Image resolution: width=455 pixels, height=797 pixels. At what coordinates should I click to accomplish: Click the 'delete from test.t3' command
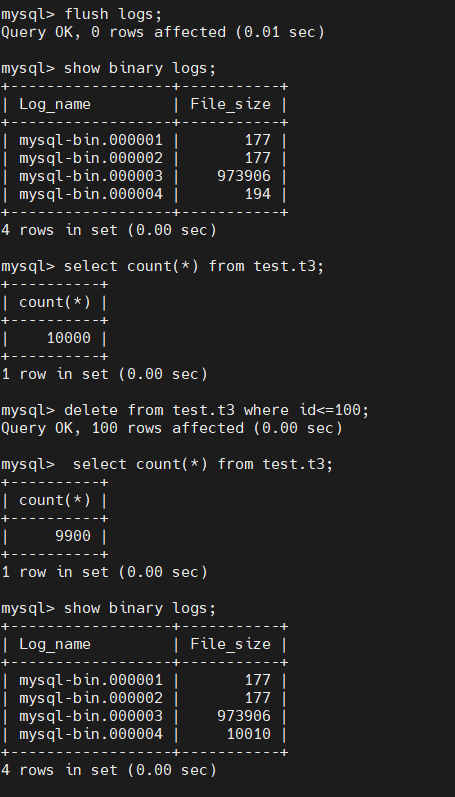point(216,410)
